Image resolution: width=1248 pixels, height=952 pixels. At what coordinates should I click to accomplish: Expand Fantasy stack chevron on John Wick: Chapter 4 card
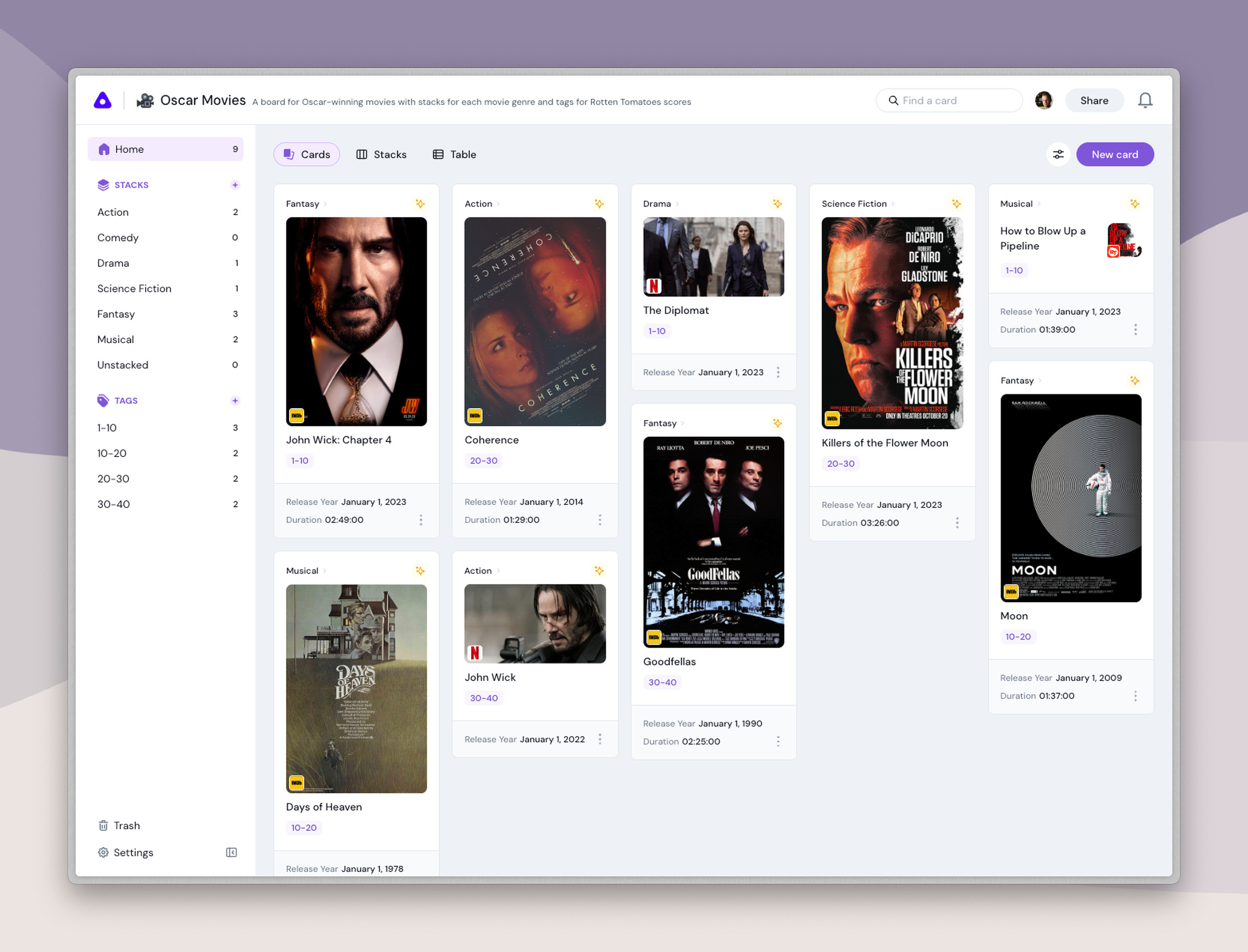tap(326, 204)
